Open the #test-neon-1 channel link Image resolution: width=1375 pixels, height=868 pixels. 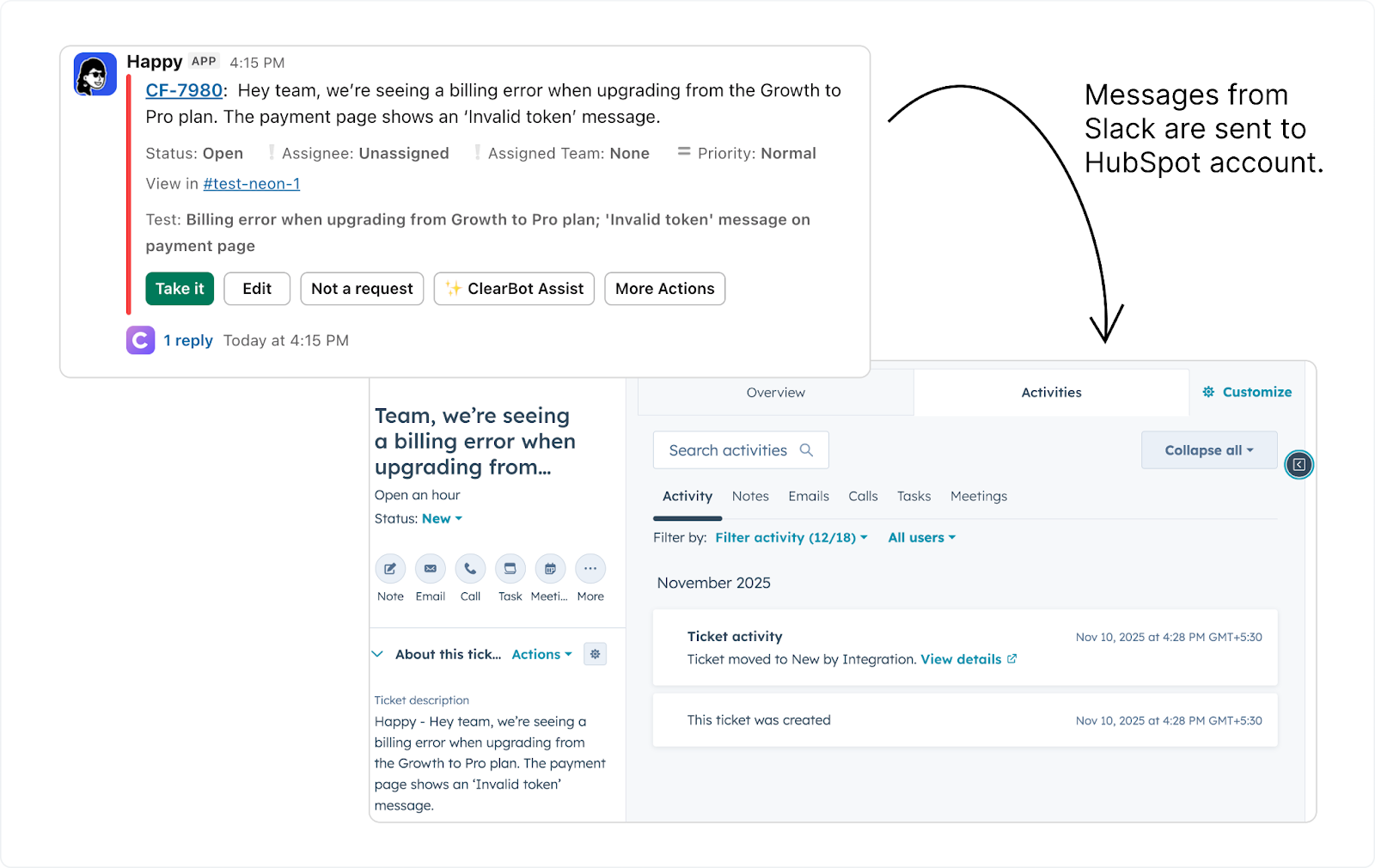click(x=251, y=183)
